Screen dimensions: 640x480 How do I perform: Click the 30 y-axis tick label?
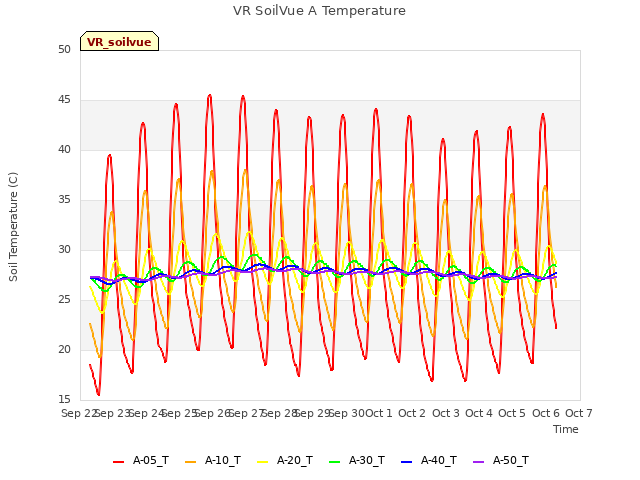click(64, 249)
